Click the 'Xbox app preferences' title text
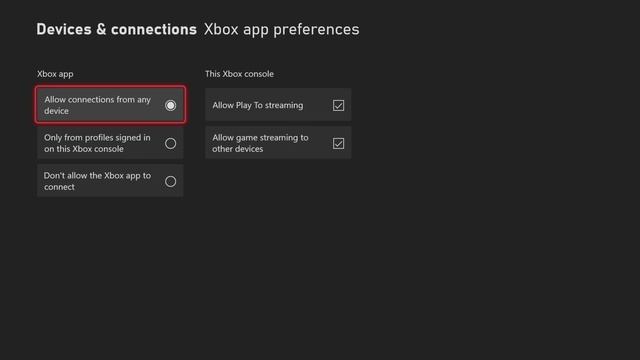640x360 pixels. pyautogui.click(x=282, y=29)
